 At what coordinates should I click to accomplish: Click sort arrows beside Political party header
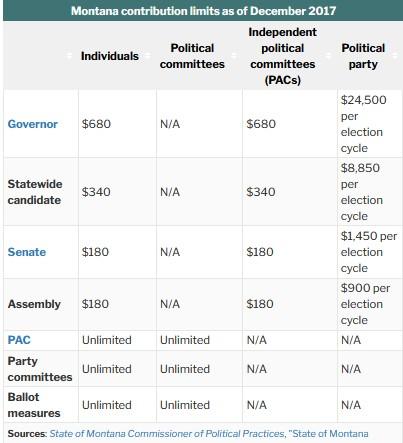[395, 56]
